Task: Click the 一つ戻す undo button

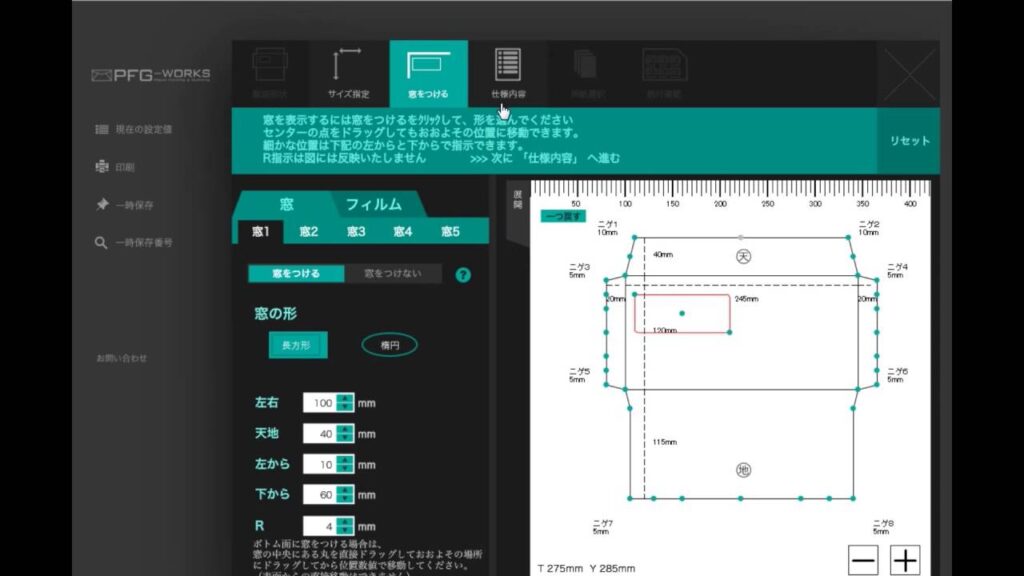Action: coord(563,216)
